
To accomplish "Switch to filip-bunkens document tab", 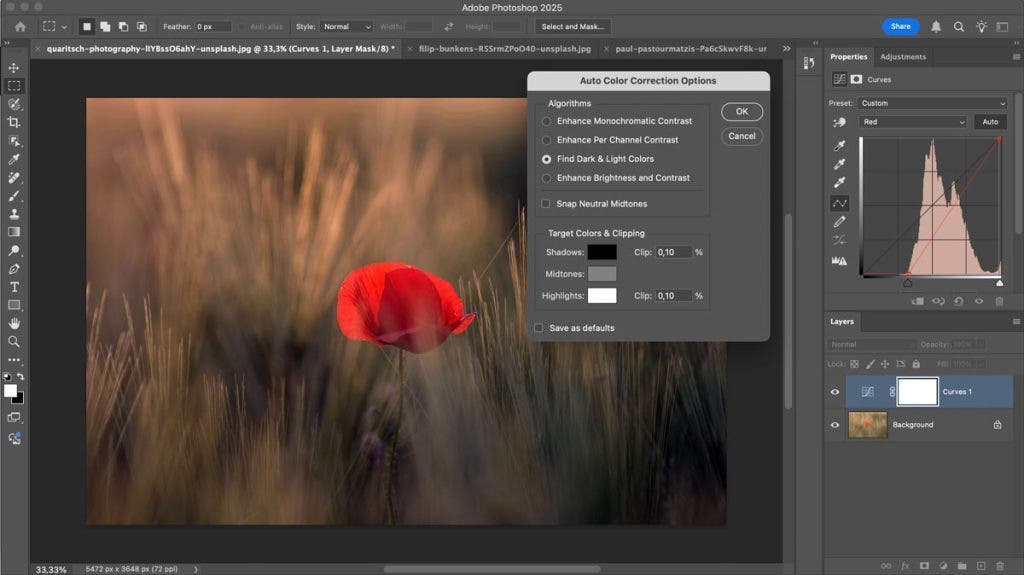I will click(504, 48).
